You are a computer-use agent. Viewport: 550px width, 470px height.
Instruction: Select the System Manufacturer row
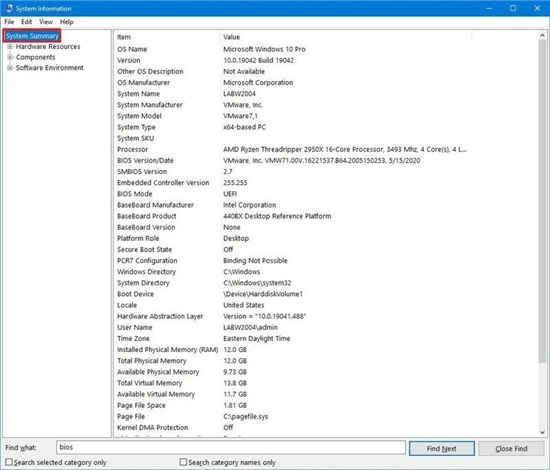(326, 105)
